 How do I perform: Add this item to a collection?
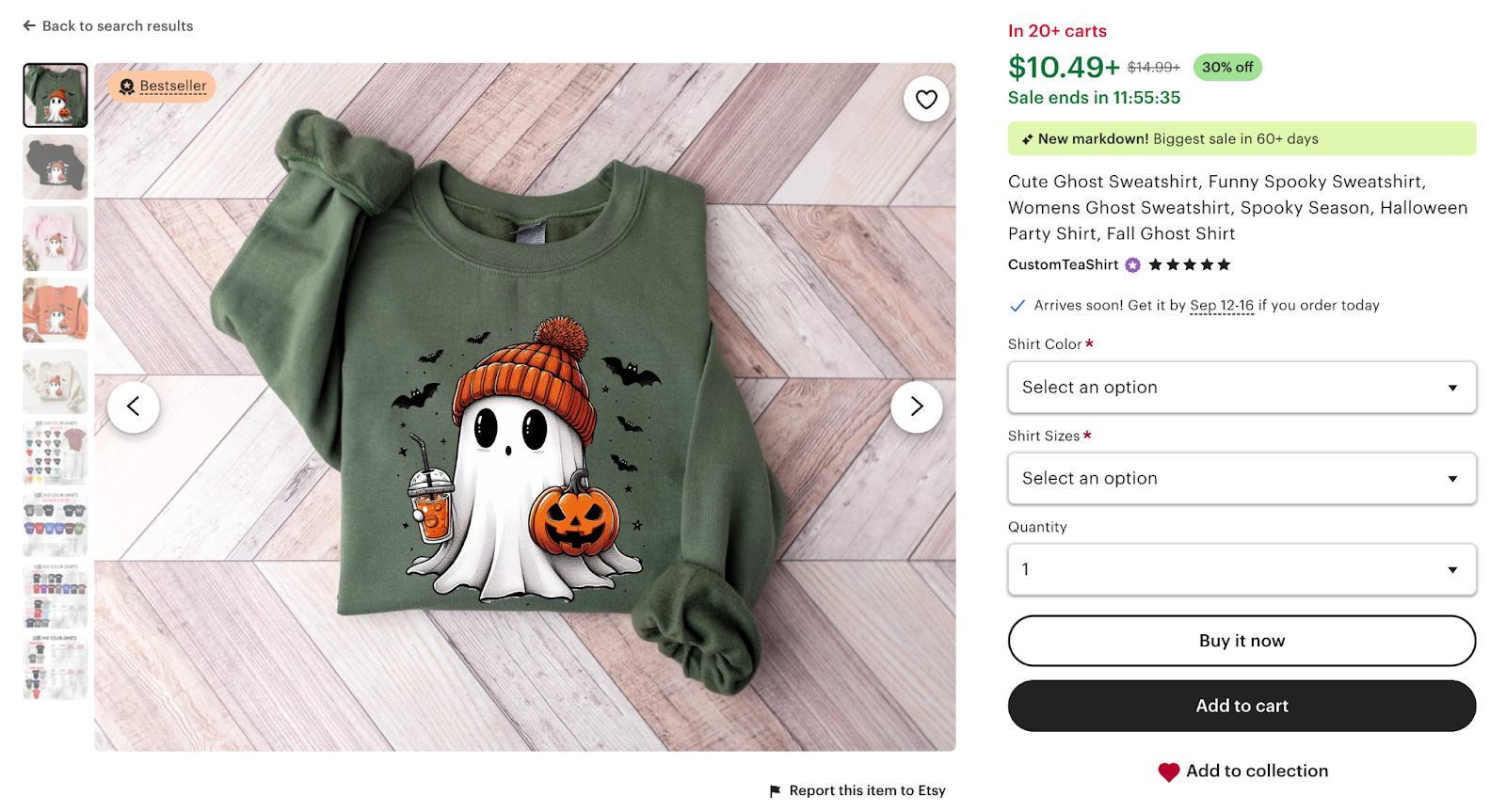click(x=1256, y=771)
